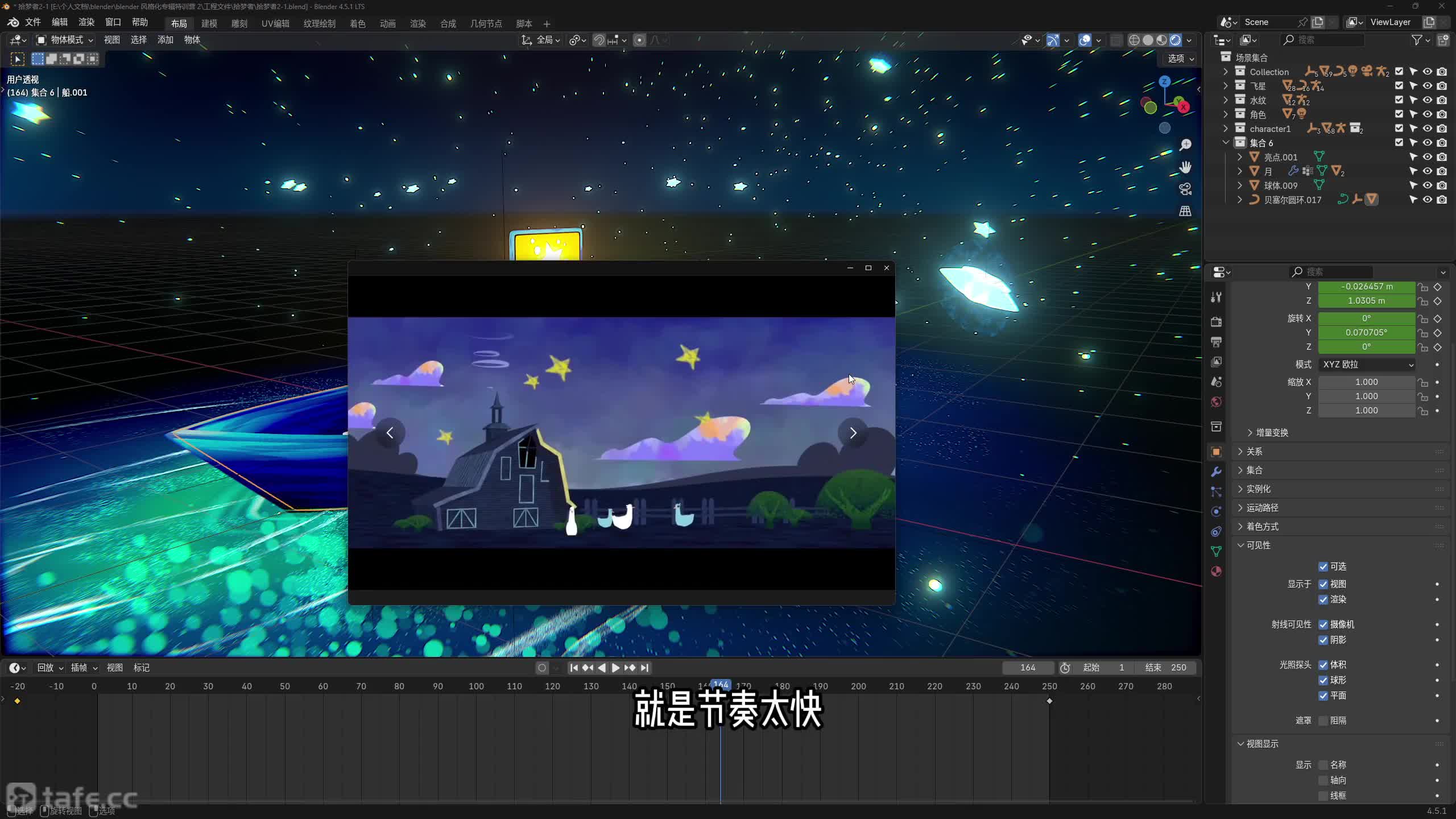This screenshot has width=1456, height=819.
Task: Select rendered viewport shading mode
Action: pyautogui.click(x=1175, y=40)
